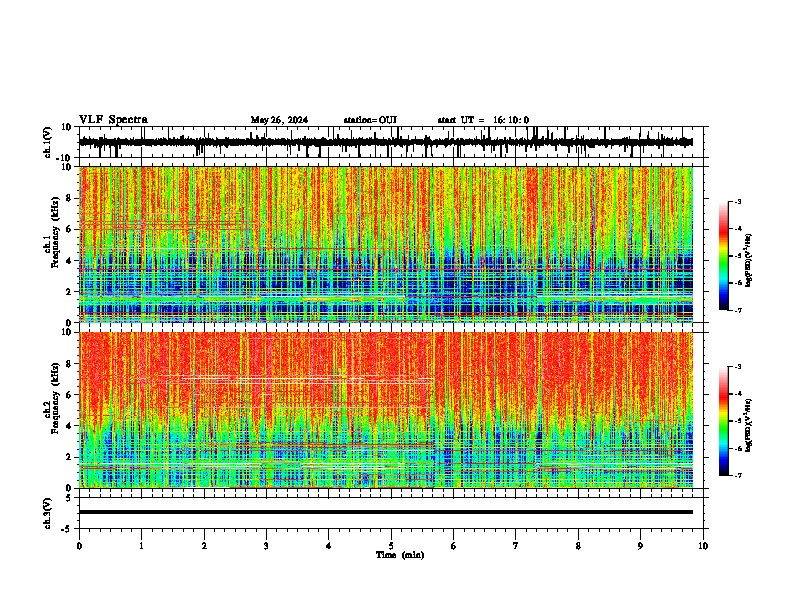Click the ch.2 spectrogram color scale bar
792x612 pixels.
pos(723,421)
